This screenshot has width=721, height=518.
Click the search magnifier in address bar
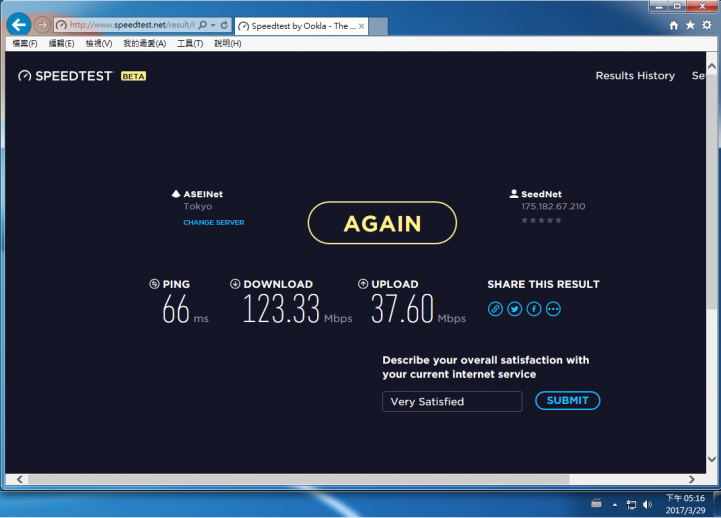coord(202,25)
